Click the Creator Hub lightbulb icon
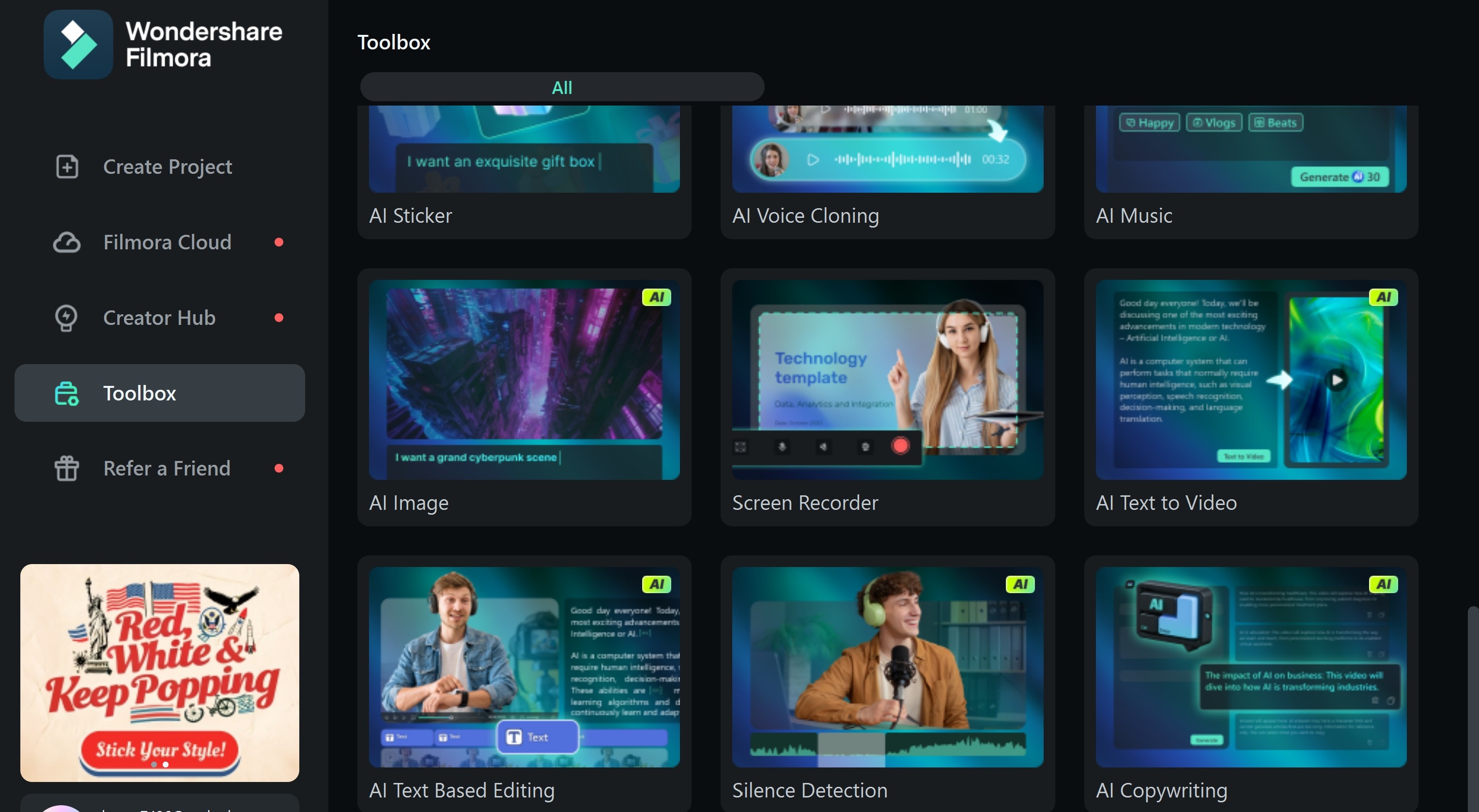The height and width of the screenshot is (812, 1479). [x=67, y=318]
